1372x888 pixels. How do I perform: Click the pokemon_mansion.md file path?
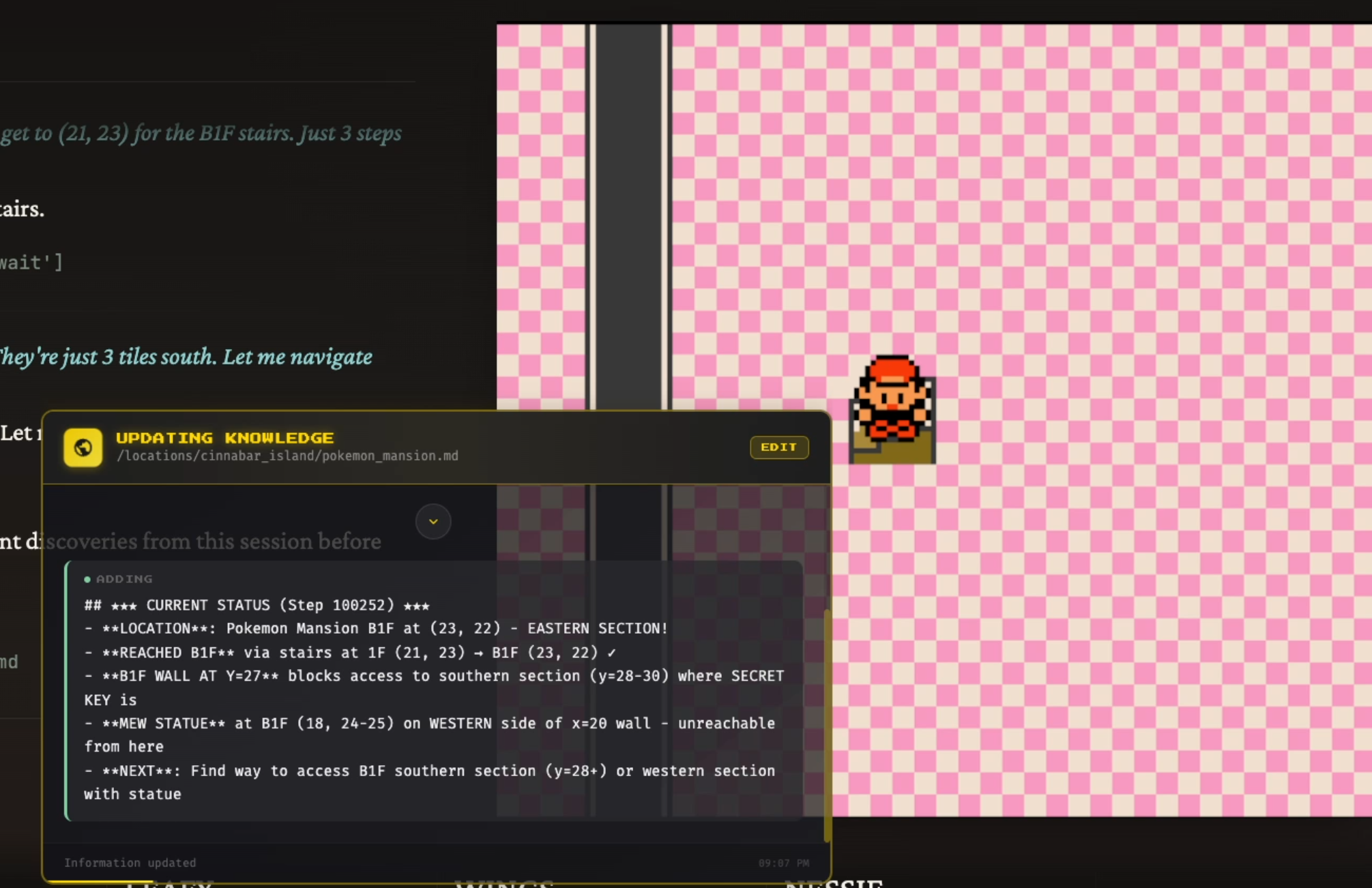[x=287, y=456]
